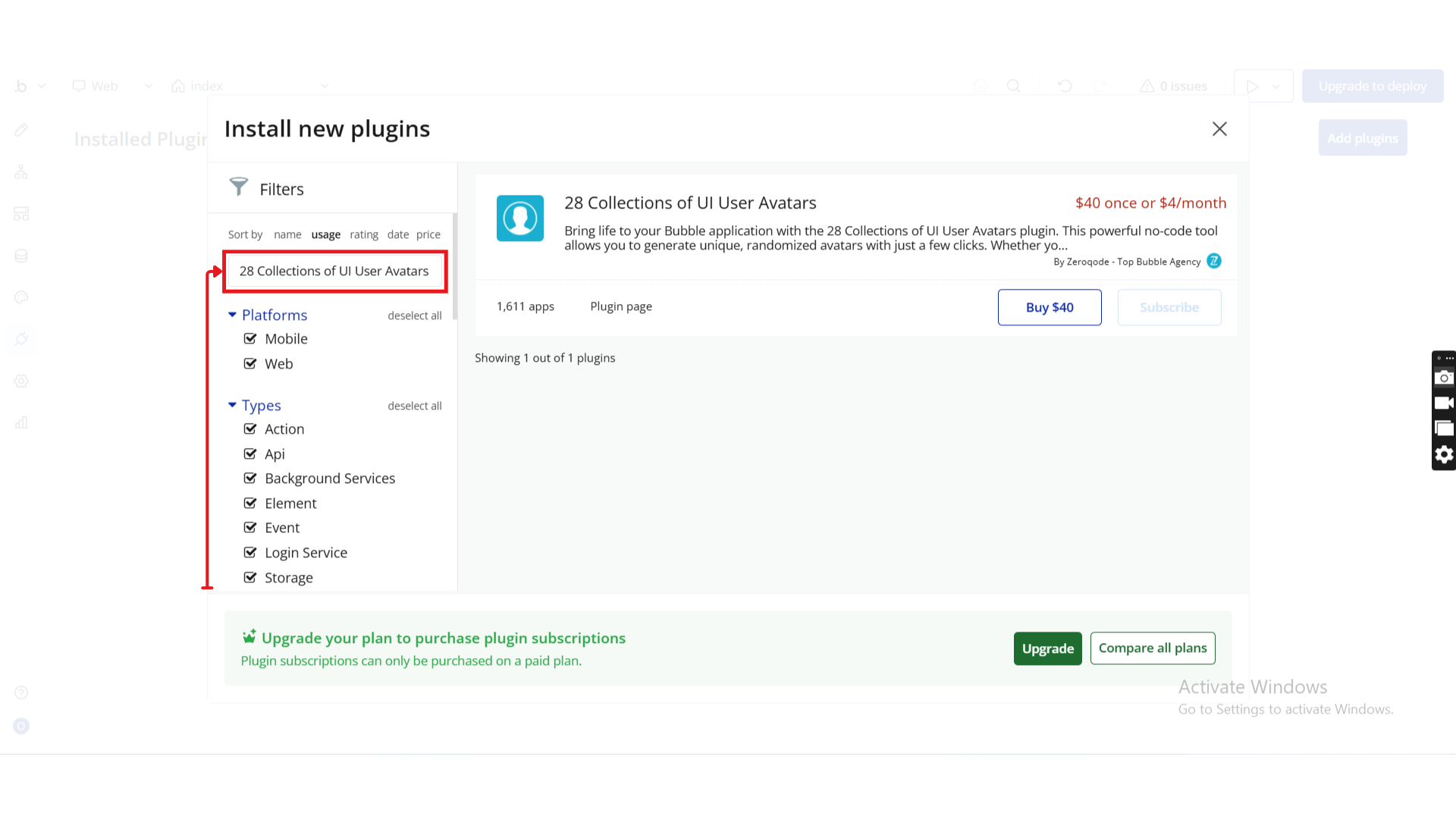
Task: Click the Zeroqode agency badge icon
Action: click(1214, 261)
